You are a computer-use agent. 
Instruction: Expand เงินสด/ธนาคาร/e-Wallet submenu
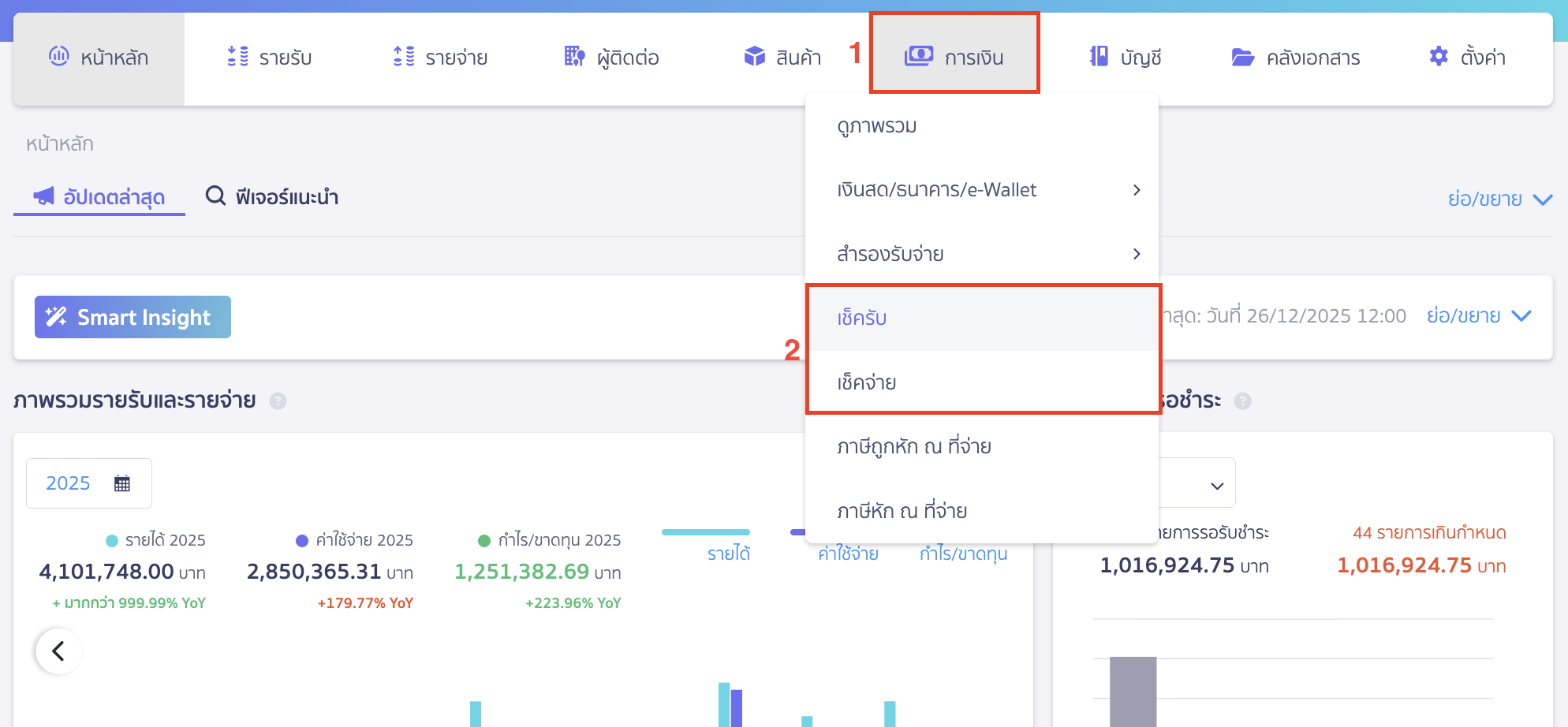tap(1136, 190)
